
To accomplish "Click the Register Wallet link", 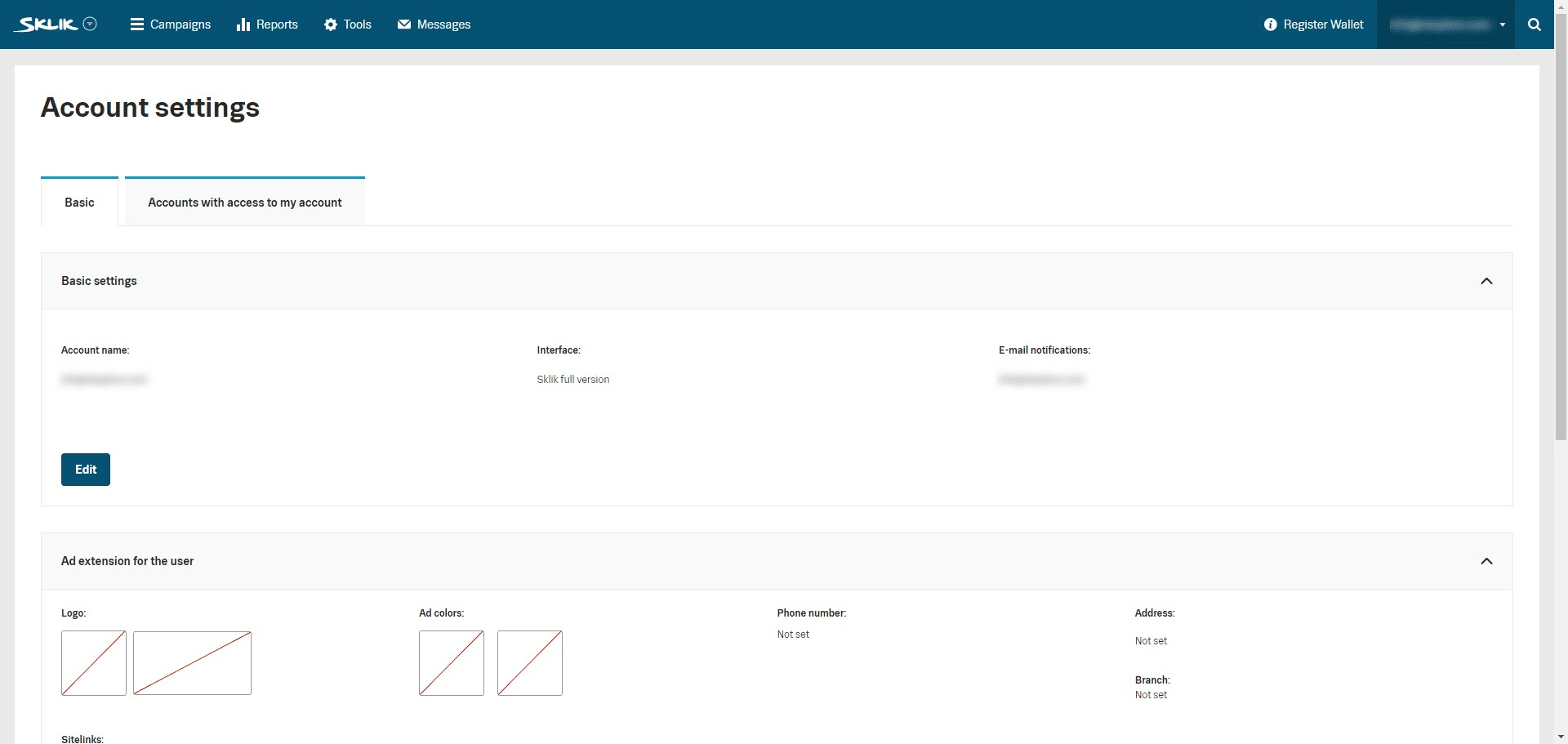I will (x=1323, y=25).
